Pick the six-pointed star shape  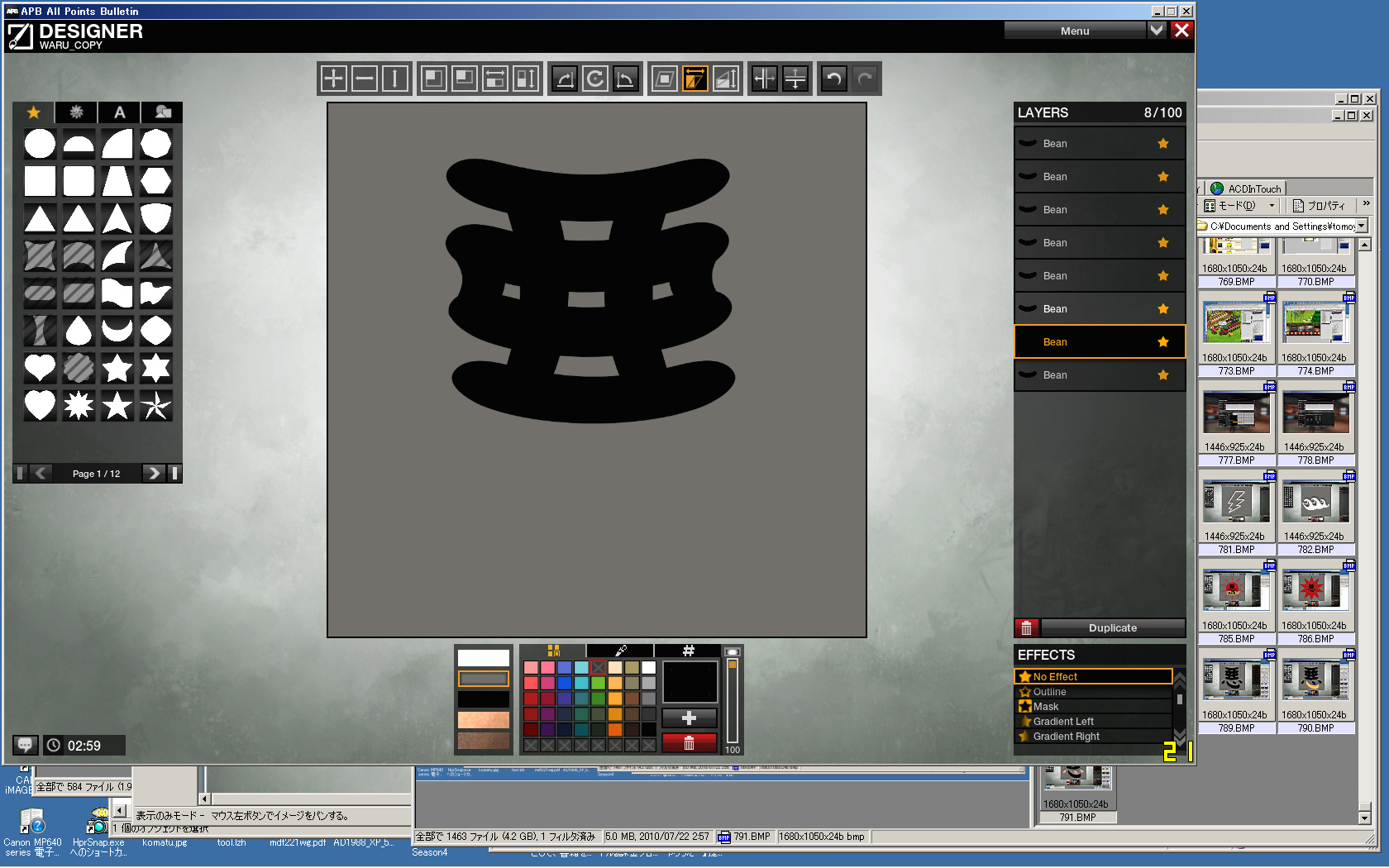[155, 368]
